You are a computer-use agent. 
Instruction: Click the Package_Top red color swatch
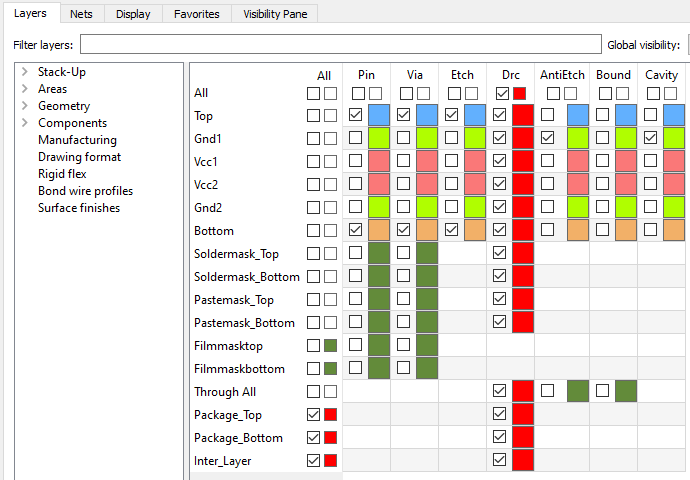(x=330, y=414)
